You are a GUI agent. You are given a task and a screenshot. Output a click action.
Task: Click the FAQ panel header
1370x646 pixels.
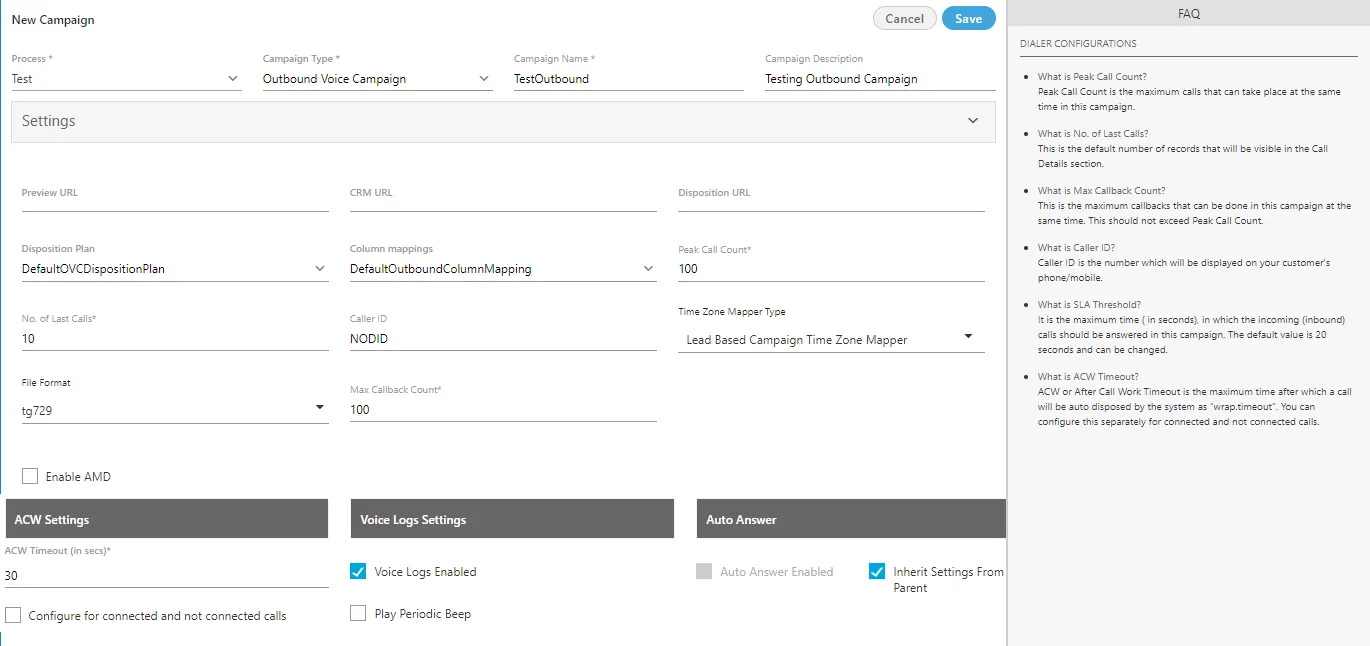click(x=1189, y=14)
